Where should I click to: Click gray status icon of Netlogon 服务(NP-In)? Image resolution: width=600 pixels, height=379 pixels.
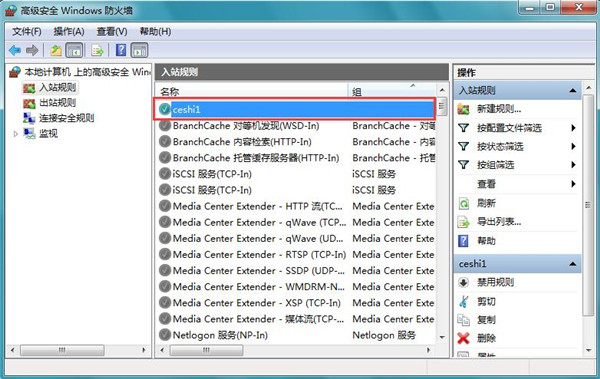pos(165,335)
